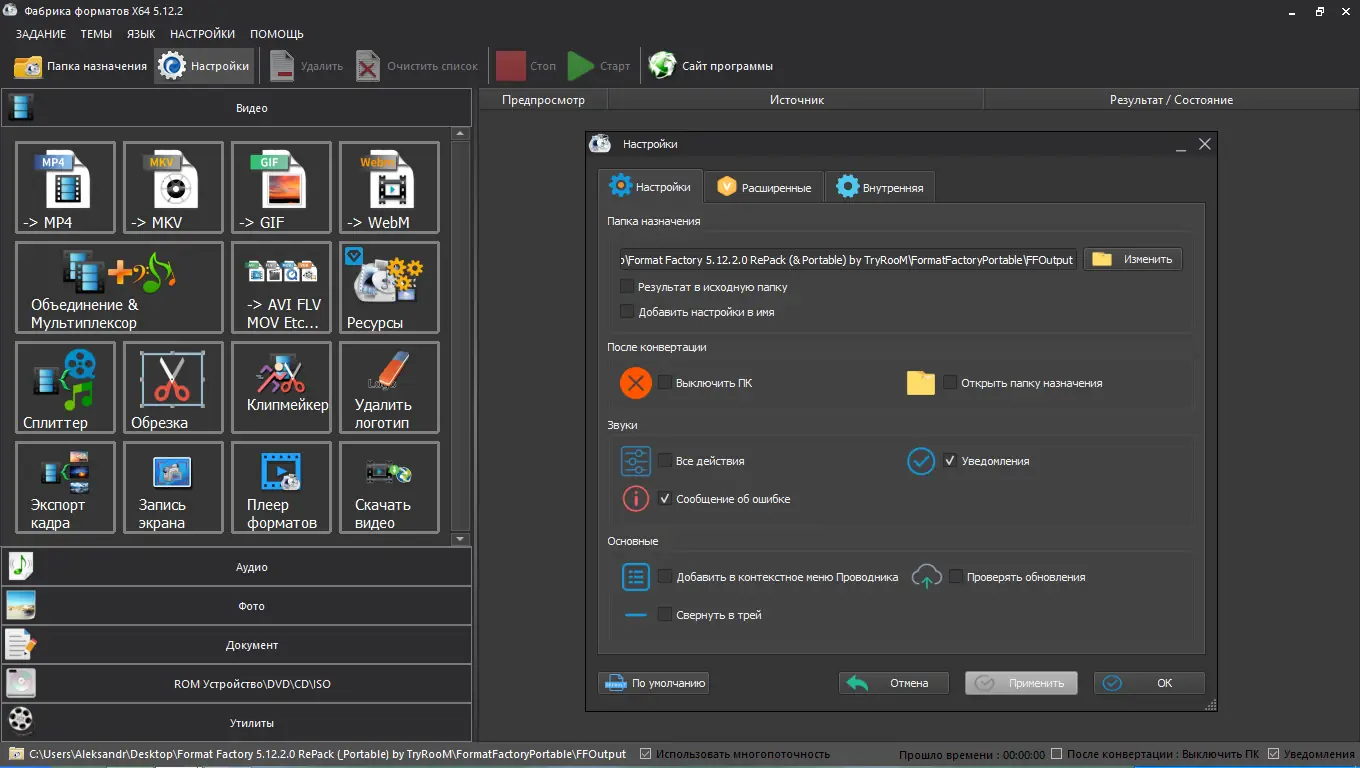1360x768 pixels.
Task: Expand the Аудио category panel
Action: pyautogui.click(x=236, y=567)
